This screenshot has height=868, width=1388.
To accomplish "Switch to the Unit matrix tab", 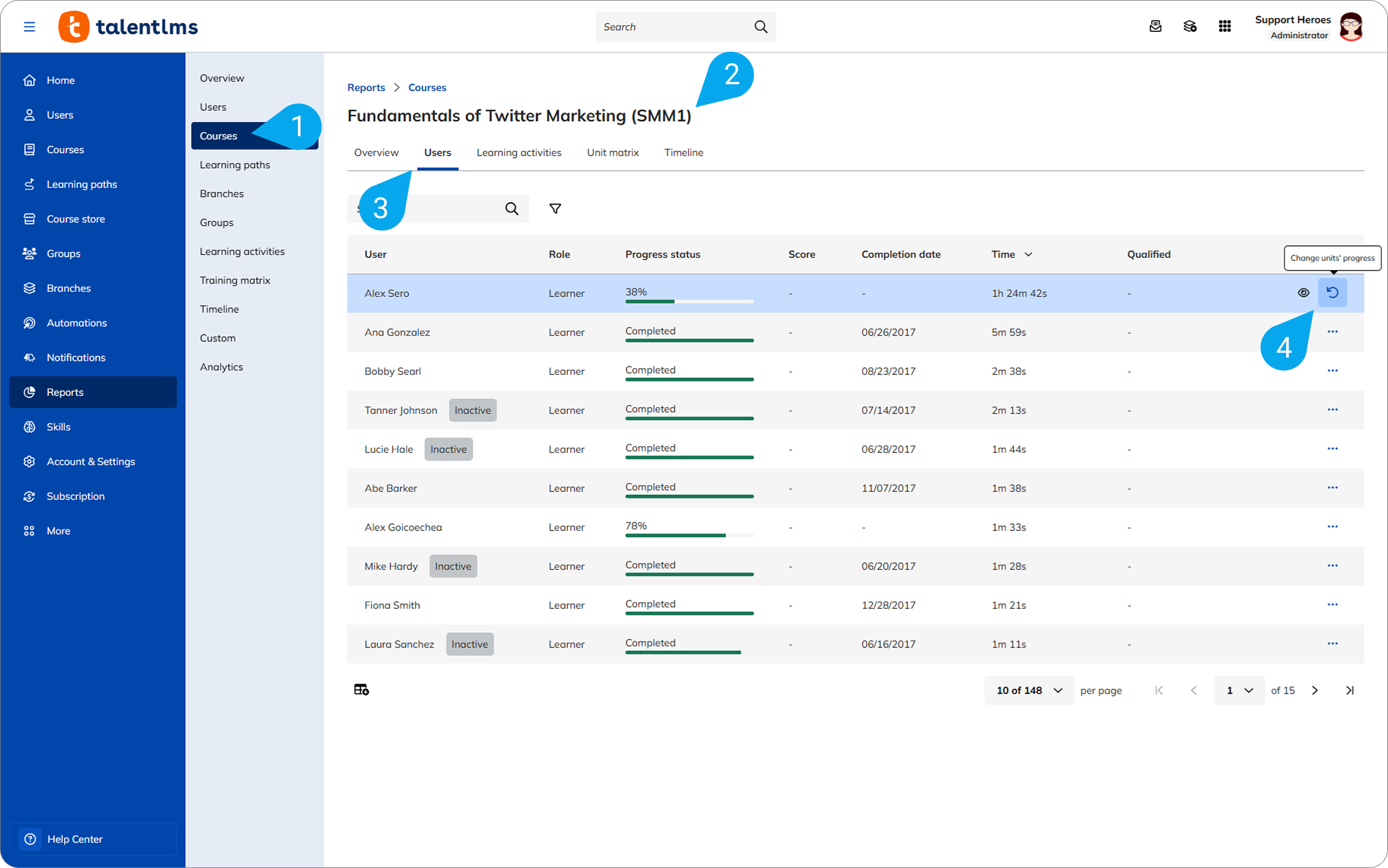I will [613, 153].
